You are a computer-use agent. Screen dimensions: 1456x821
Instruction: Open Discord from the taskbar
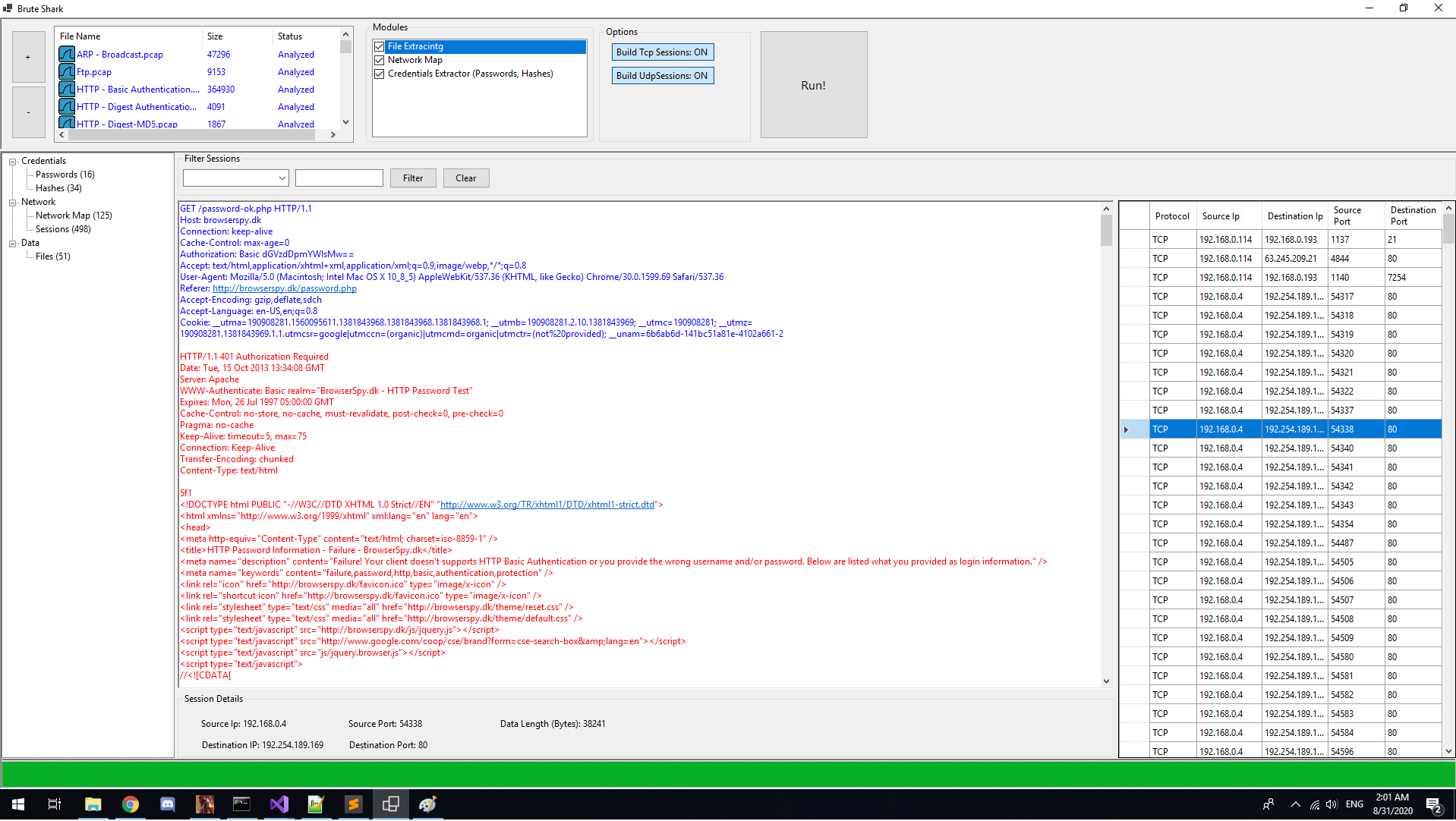168,804
